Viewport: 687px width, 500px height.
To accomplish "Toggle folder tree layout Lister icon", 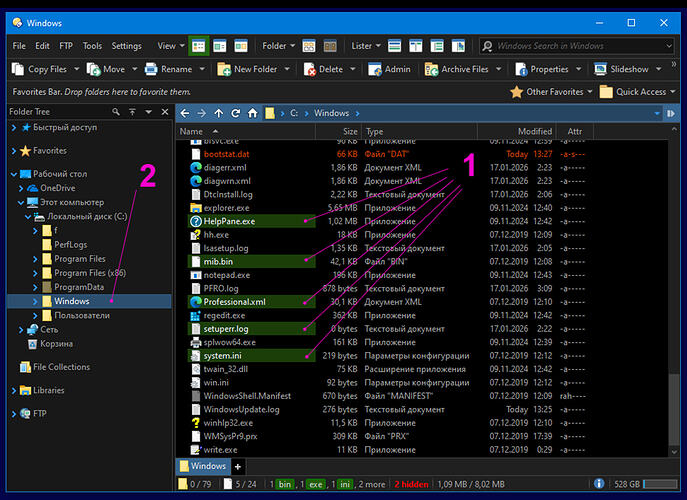I will coord(437,46).
